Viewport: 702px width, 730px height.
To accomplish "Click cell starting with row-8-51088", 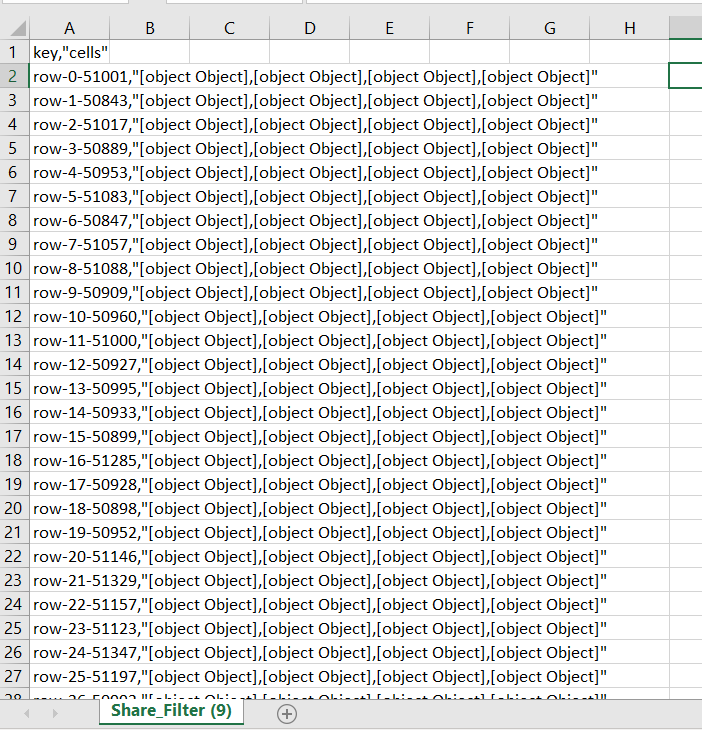I will click(x=69, y=268).
